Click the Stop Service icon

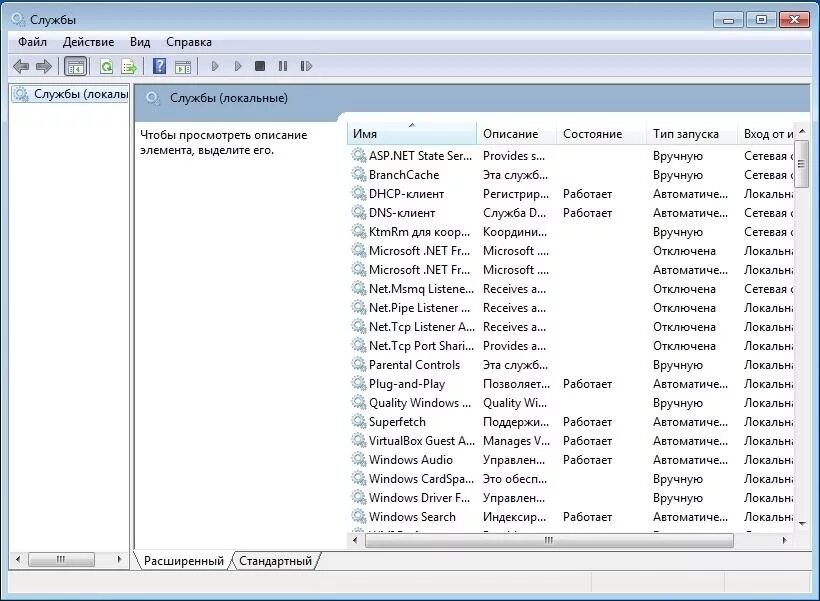(x=259, y=66)
